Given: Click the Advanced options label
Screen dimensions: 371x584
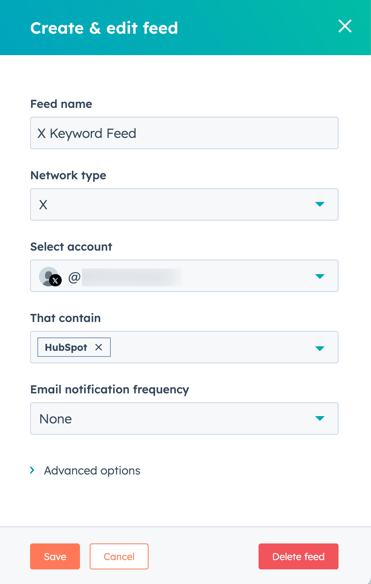Looking at the screenshot, I should pos(92,471).
